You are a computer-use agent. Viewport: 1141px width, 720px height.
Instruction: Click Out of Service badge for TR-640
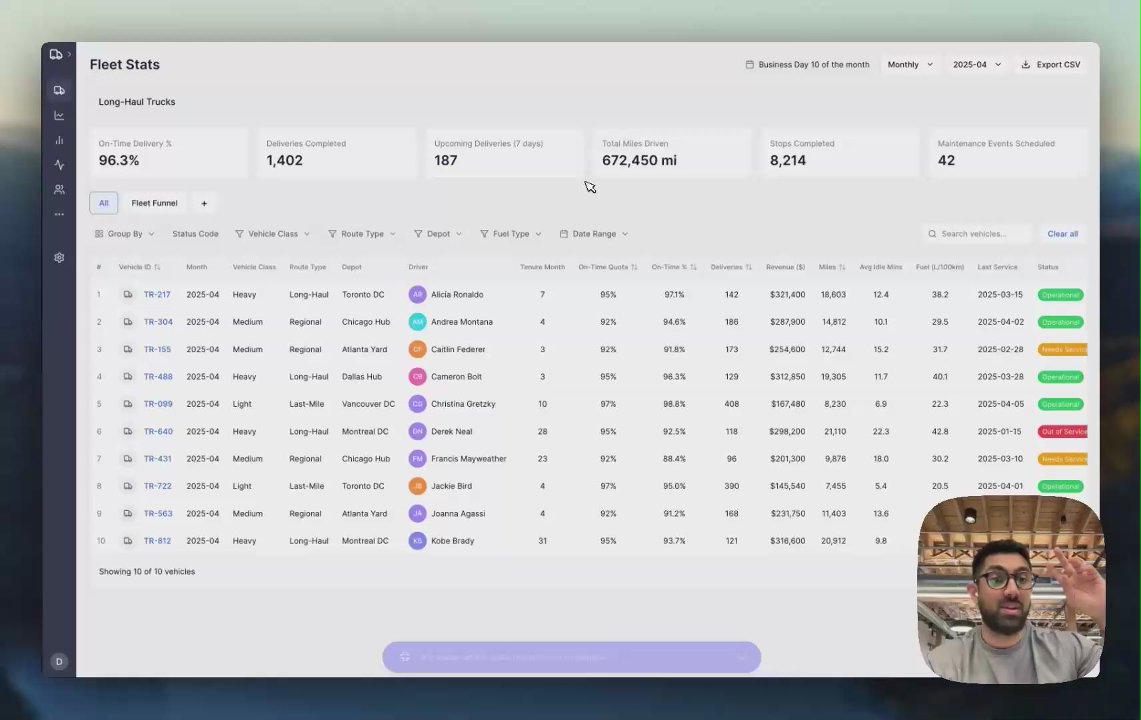click(1062, 432)
